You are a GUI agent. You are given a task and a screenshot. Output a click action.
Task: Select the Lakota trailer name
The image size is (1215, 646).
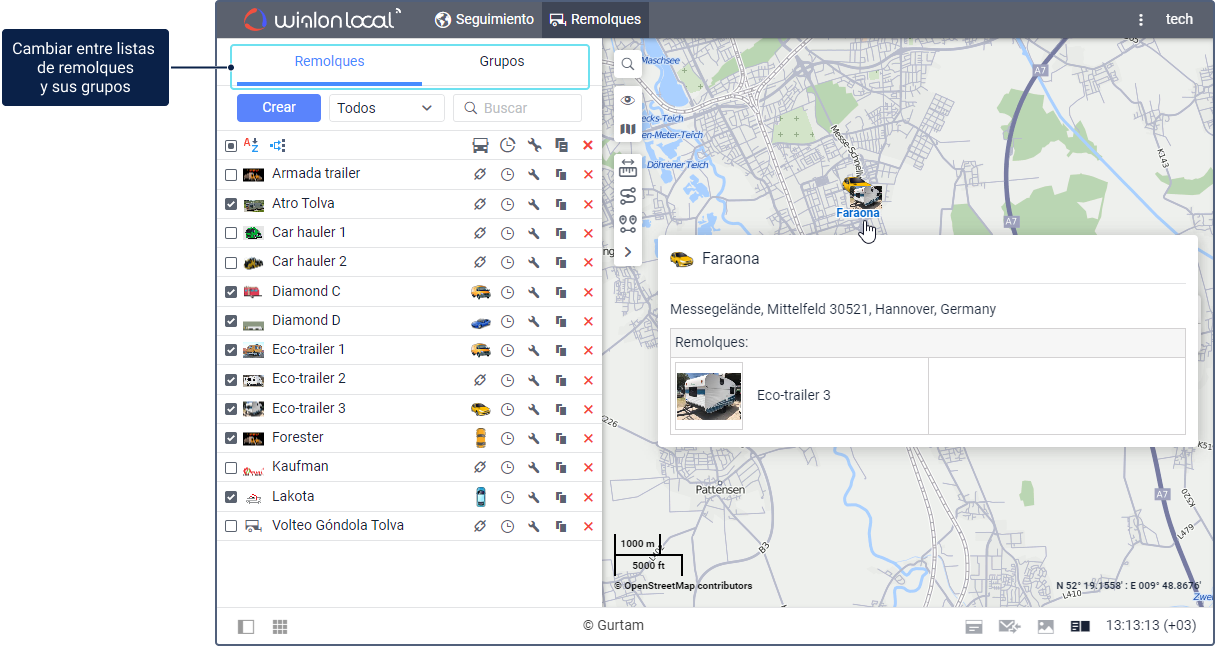coord(294,497)
